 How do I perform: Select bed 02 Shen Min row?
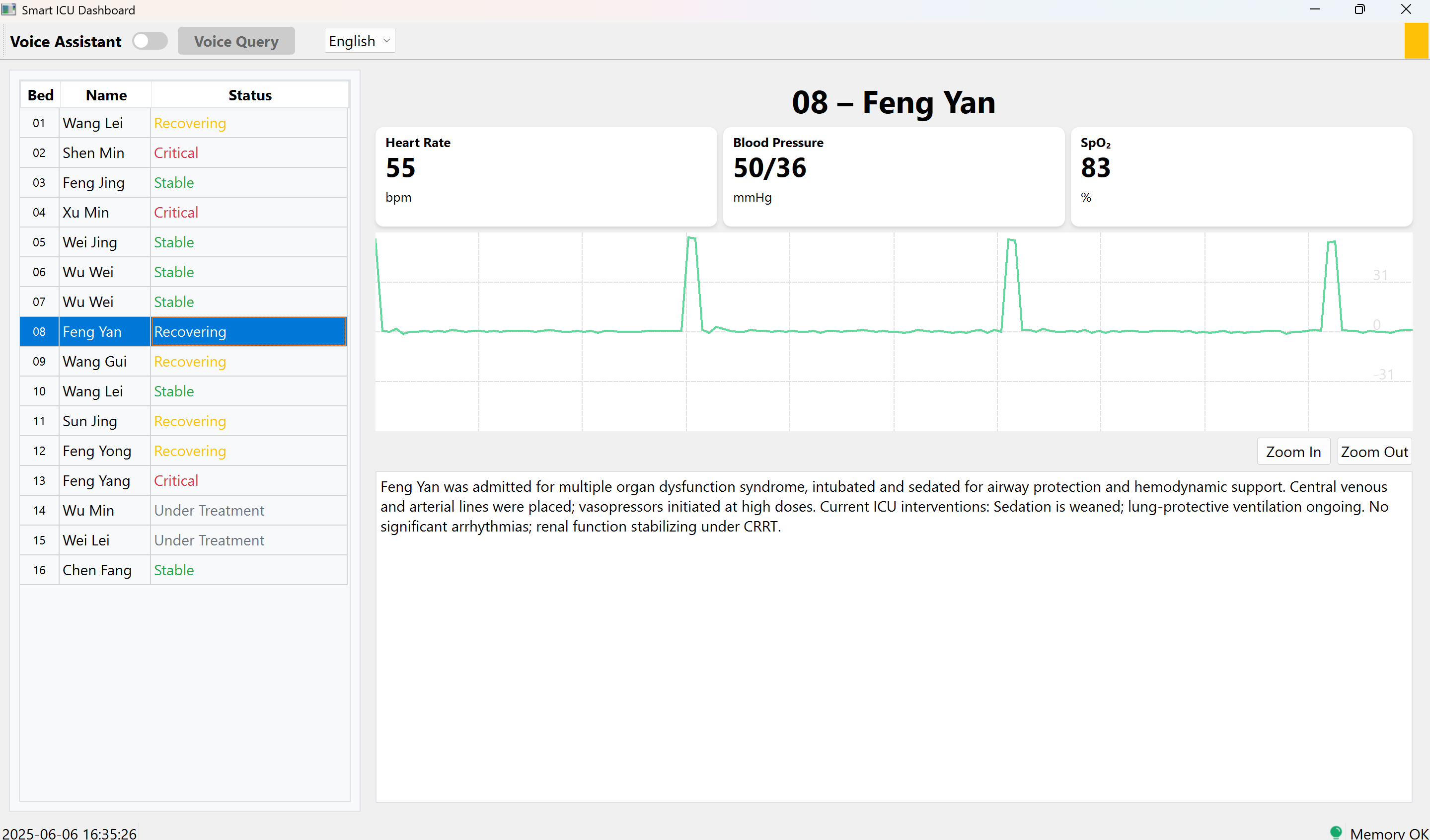pos(93,153)
